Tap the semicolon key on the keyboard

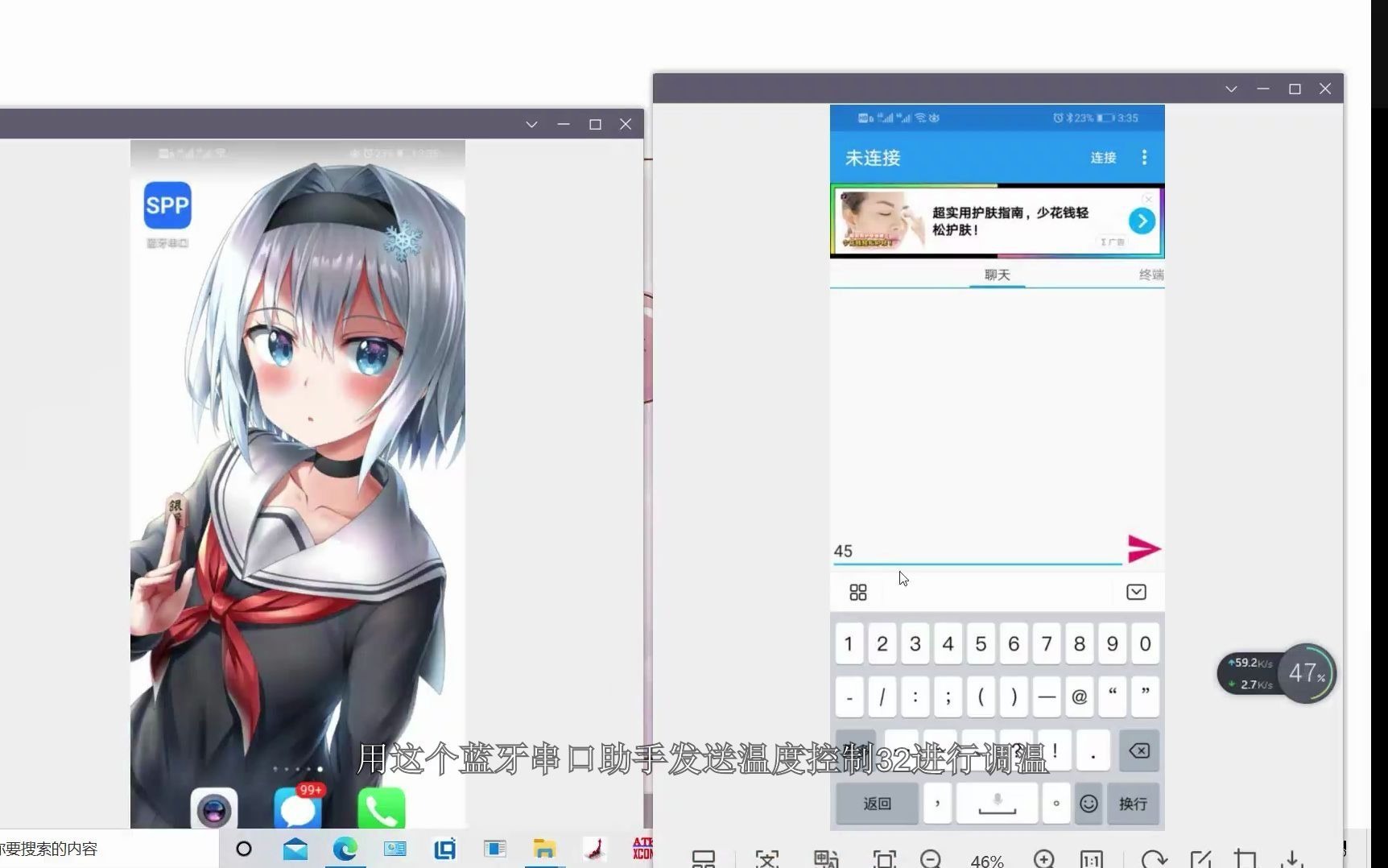(948, 696)
